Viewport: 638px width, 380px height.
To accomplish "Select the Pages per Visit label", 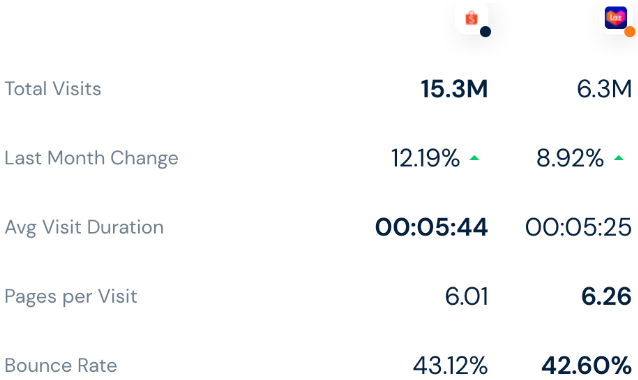I will 71,296.
